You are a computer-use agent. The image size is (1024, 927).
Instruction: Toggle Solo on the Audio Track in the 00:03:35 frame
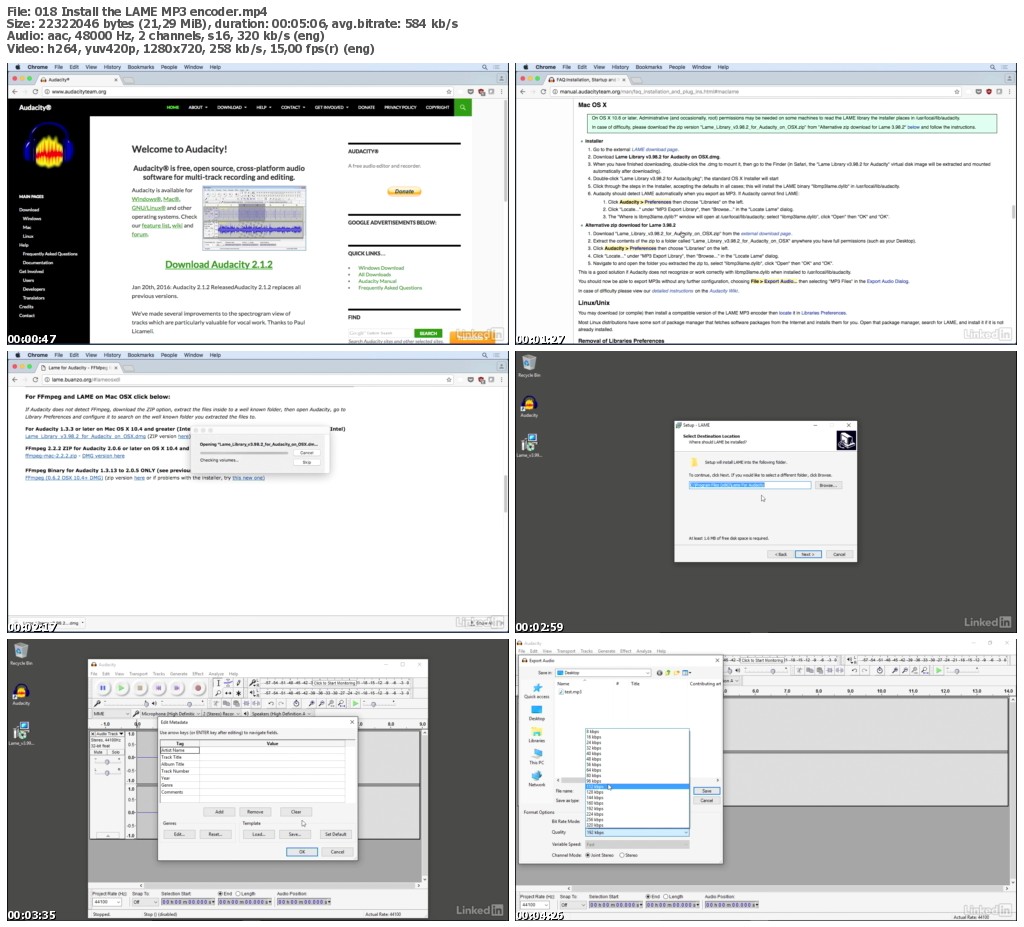[116, 752]
